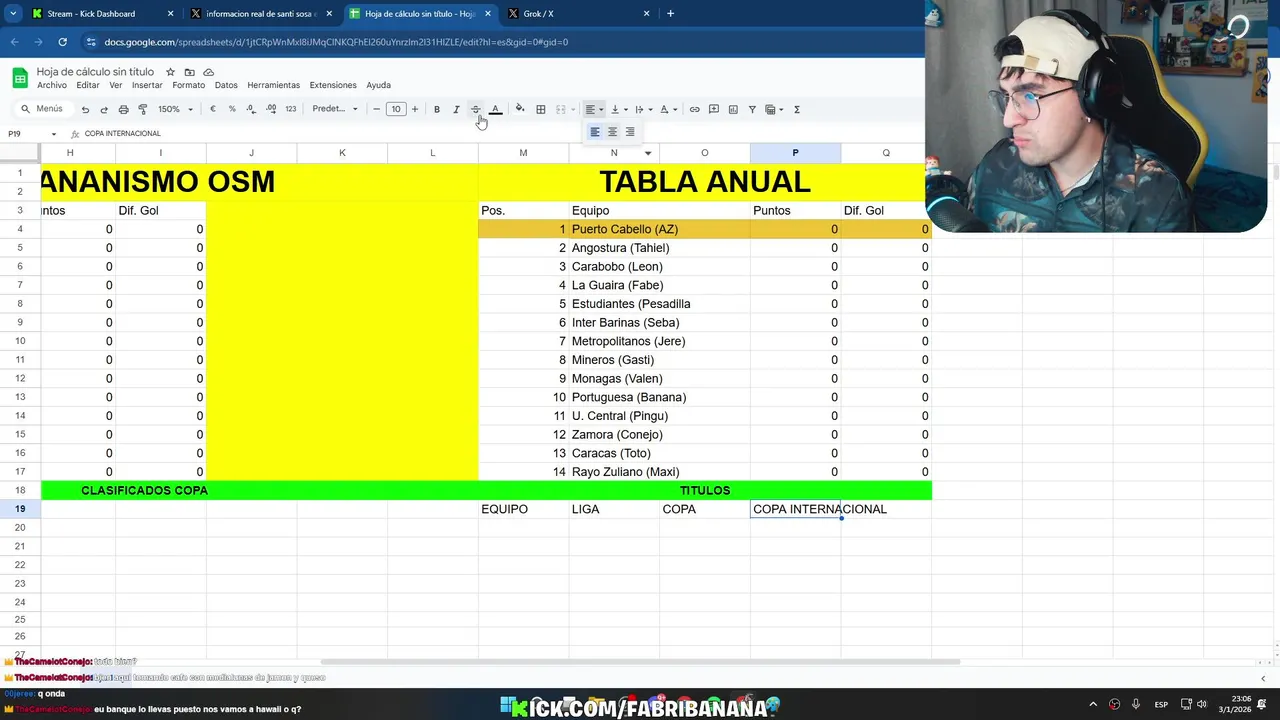Click the font size field showing 10

click(x=396, y=109)
